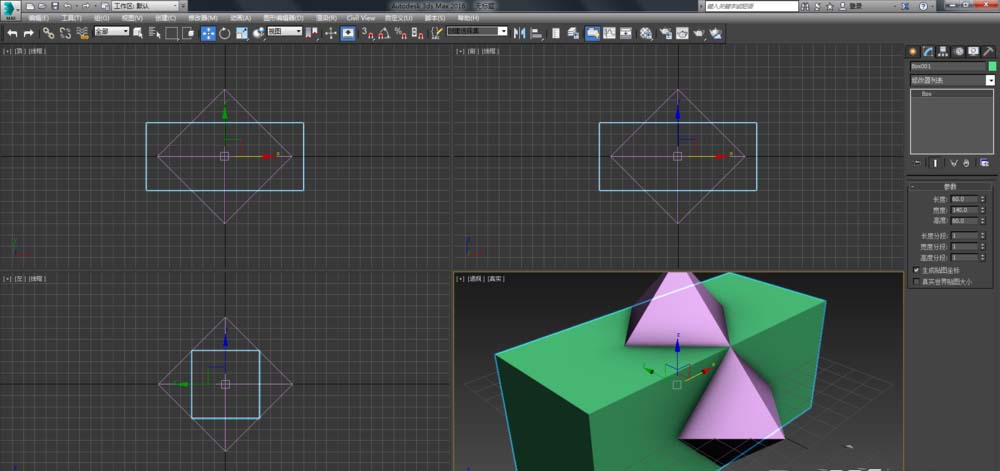Click the Undo arrow in main toolbar
The image size is (1000, 471).
pyautogui.click(x=12, y=33)
